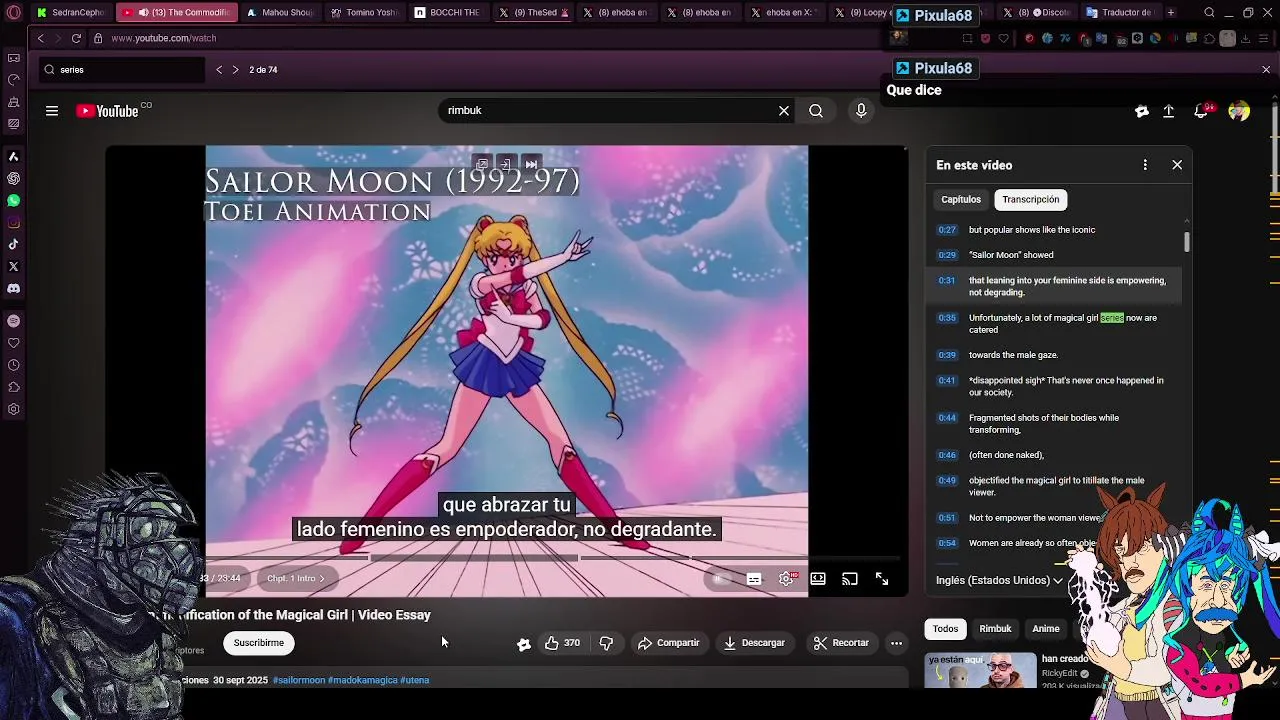Jump to transcript line at 0:41 disappointed sigh

[x=1054, y=387]
